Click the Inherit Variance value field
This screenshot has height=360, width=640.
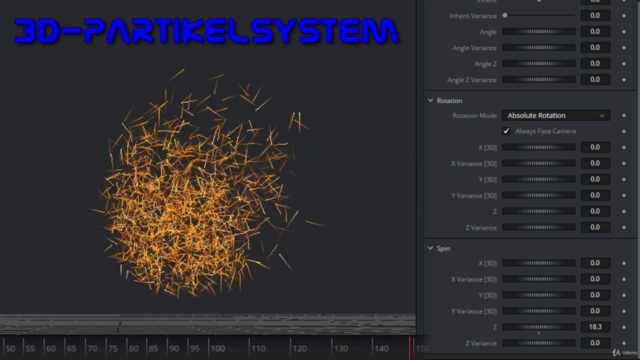click(595, 16)
